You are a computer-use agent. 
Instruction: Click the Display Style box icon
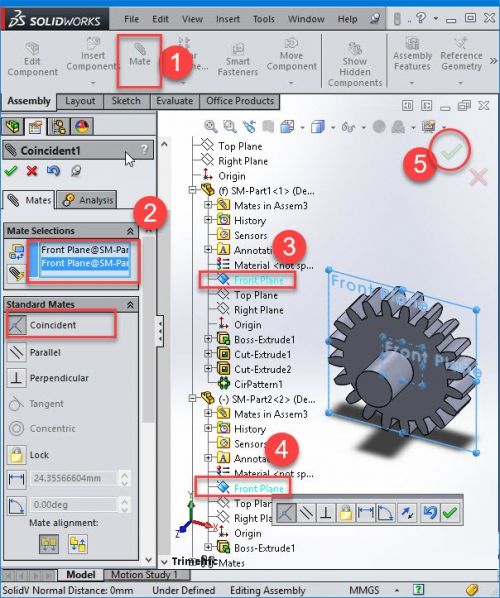tap(317, 126)
